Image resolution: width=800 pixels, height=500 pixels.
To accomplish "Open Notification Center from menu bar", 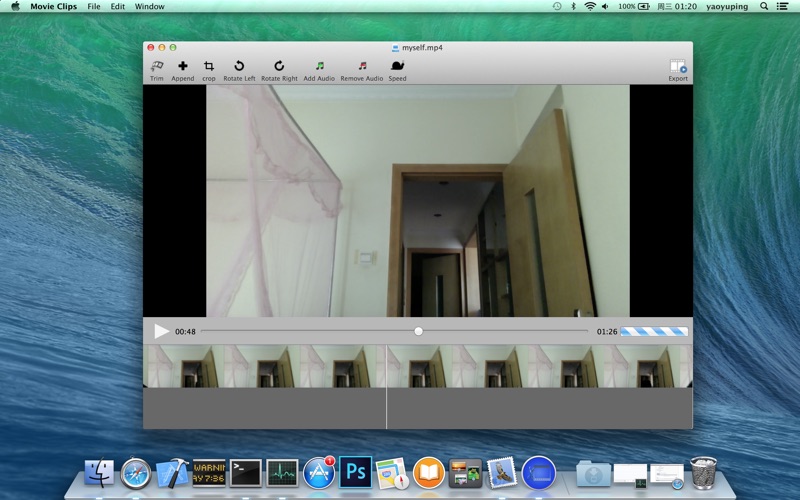I will coord(782,6).
